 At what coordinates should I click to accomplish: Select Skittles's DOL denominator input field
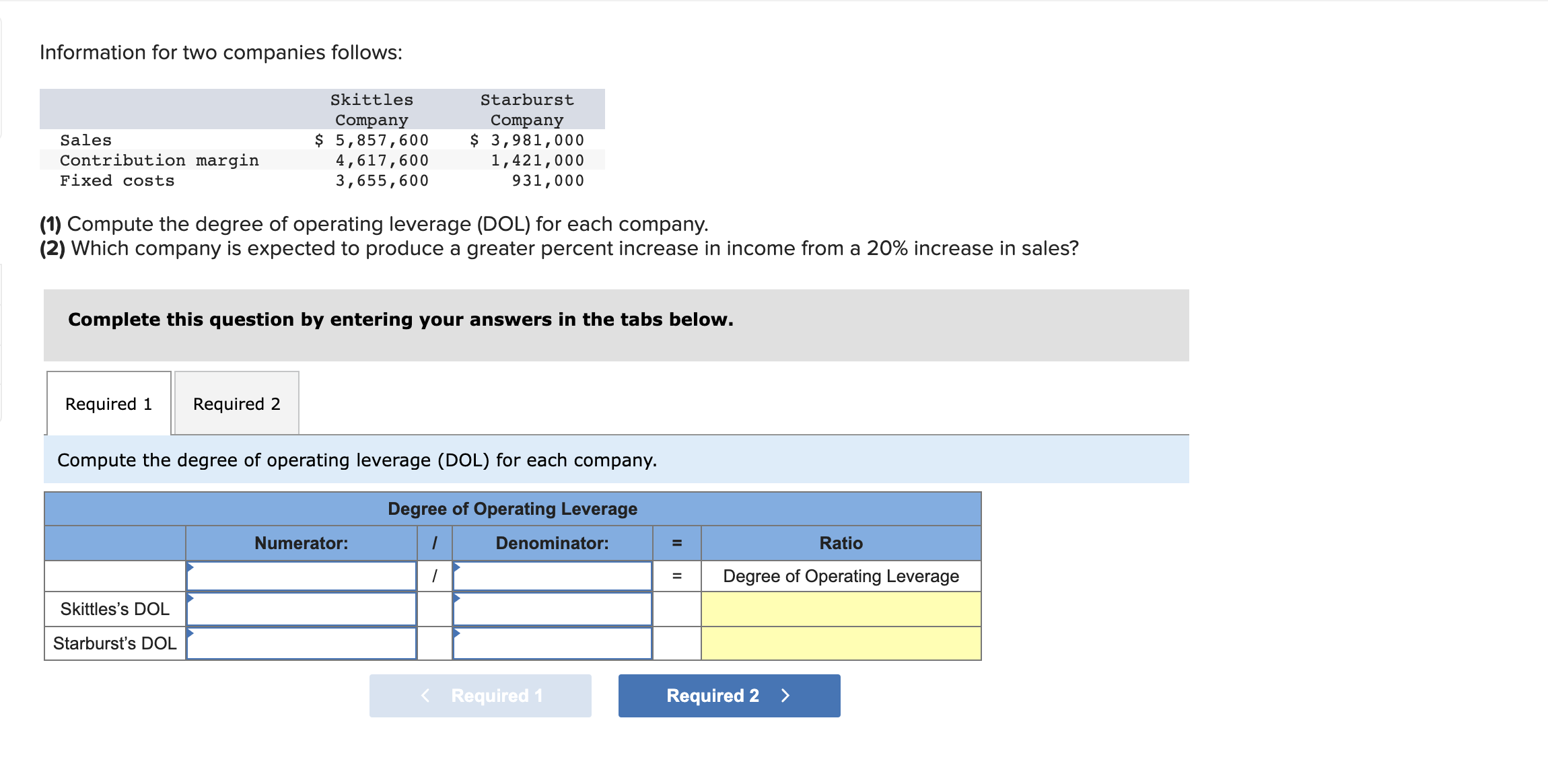click(x=552, y=609)
